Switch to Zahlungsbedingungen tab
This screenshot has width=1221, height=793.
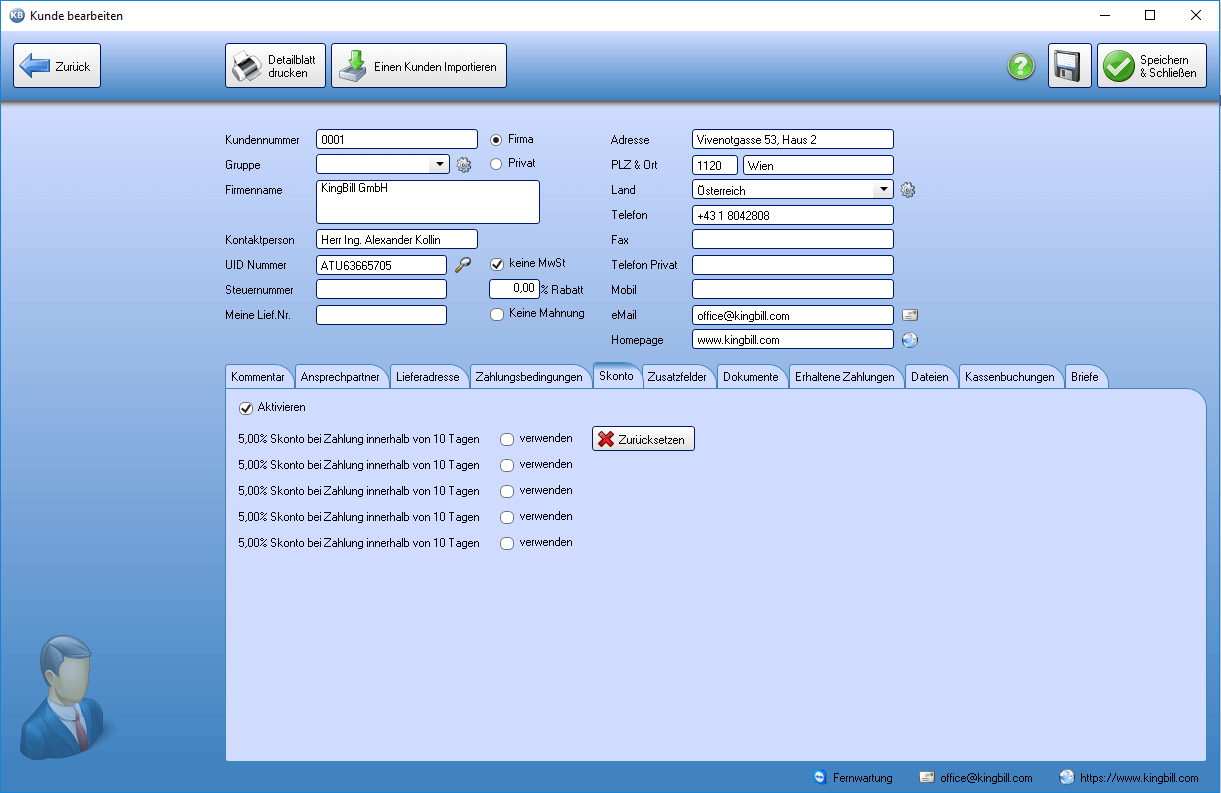pos(529,377)
